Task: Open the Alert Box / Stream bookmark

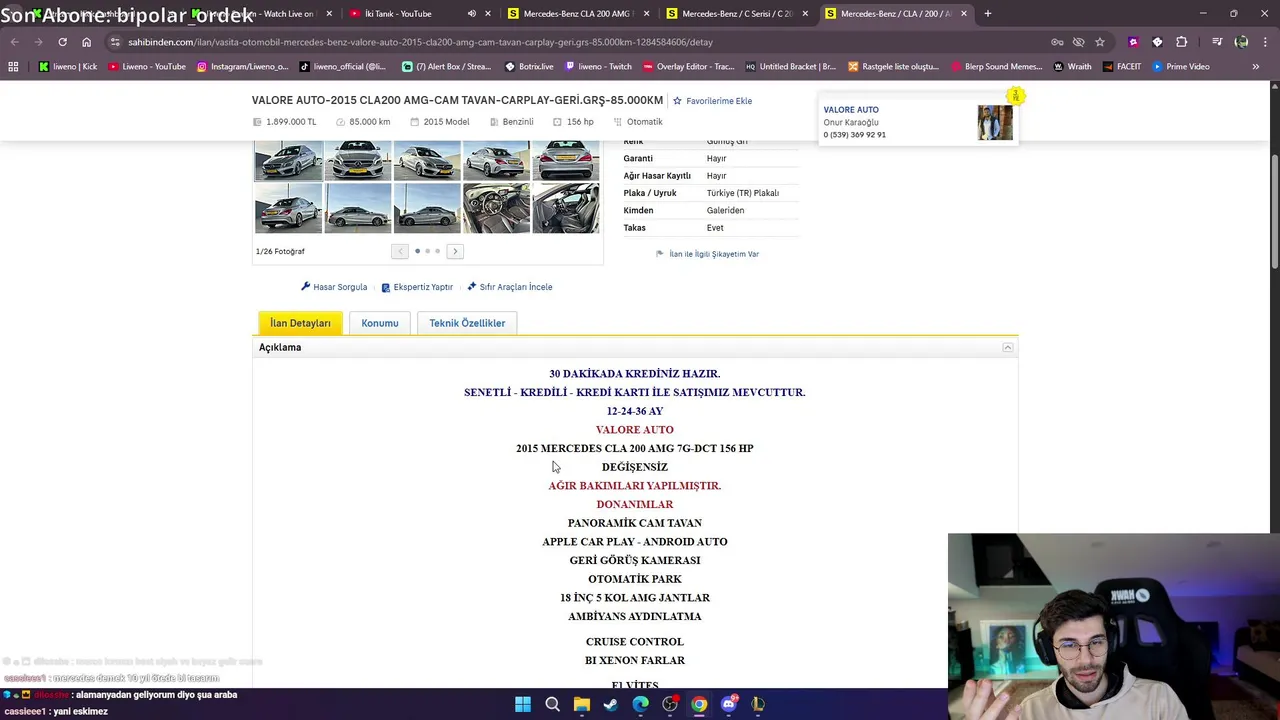Action: 446,67
